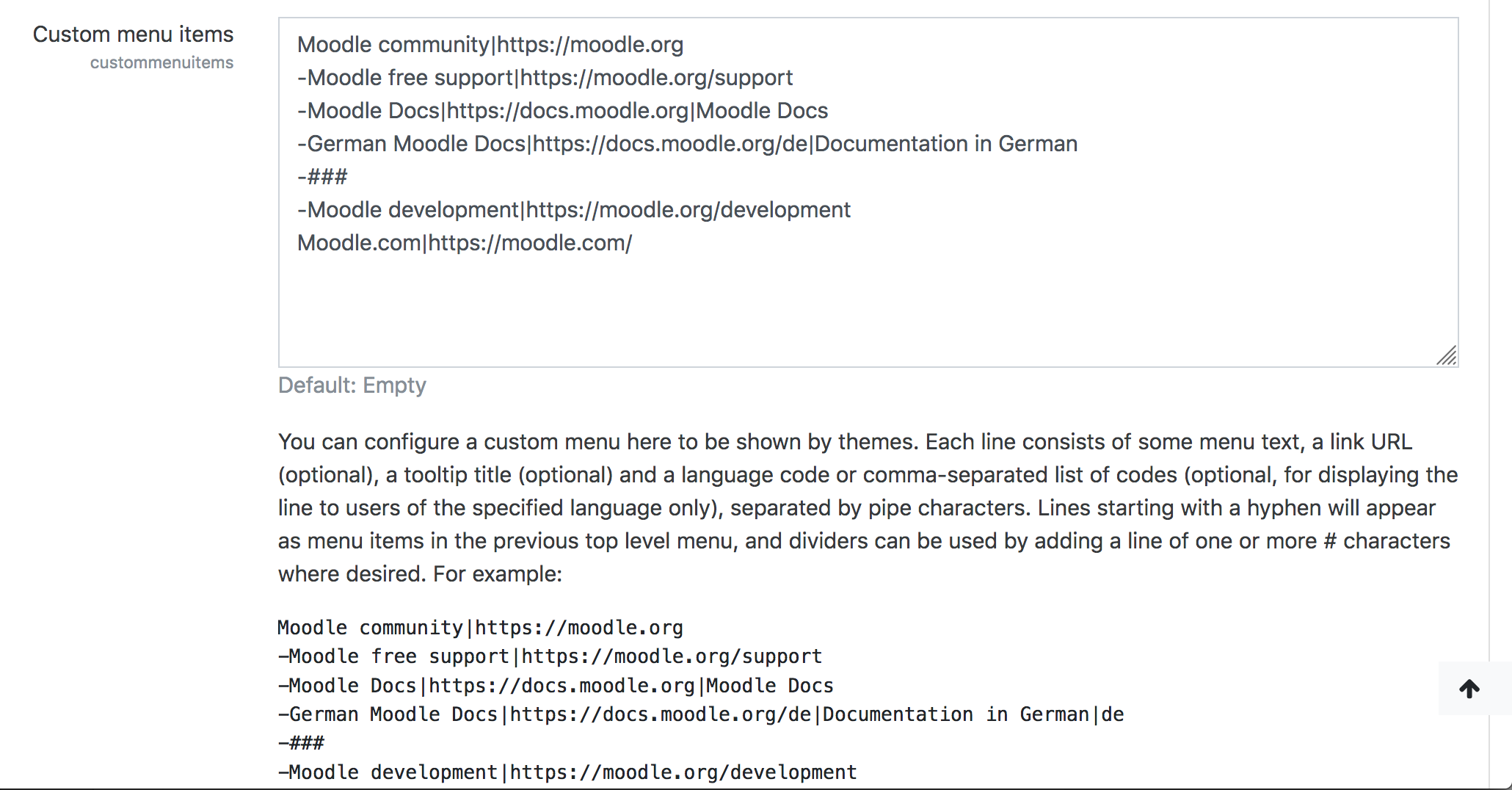Click the '-Moodle development' line in textarea
The width and height of the screenshot is (1512, 790).
pos(574,210)
